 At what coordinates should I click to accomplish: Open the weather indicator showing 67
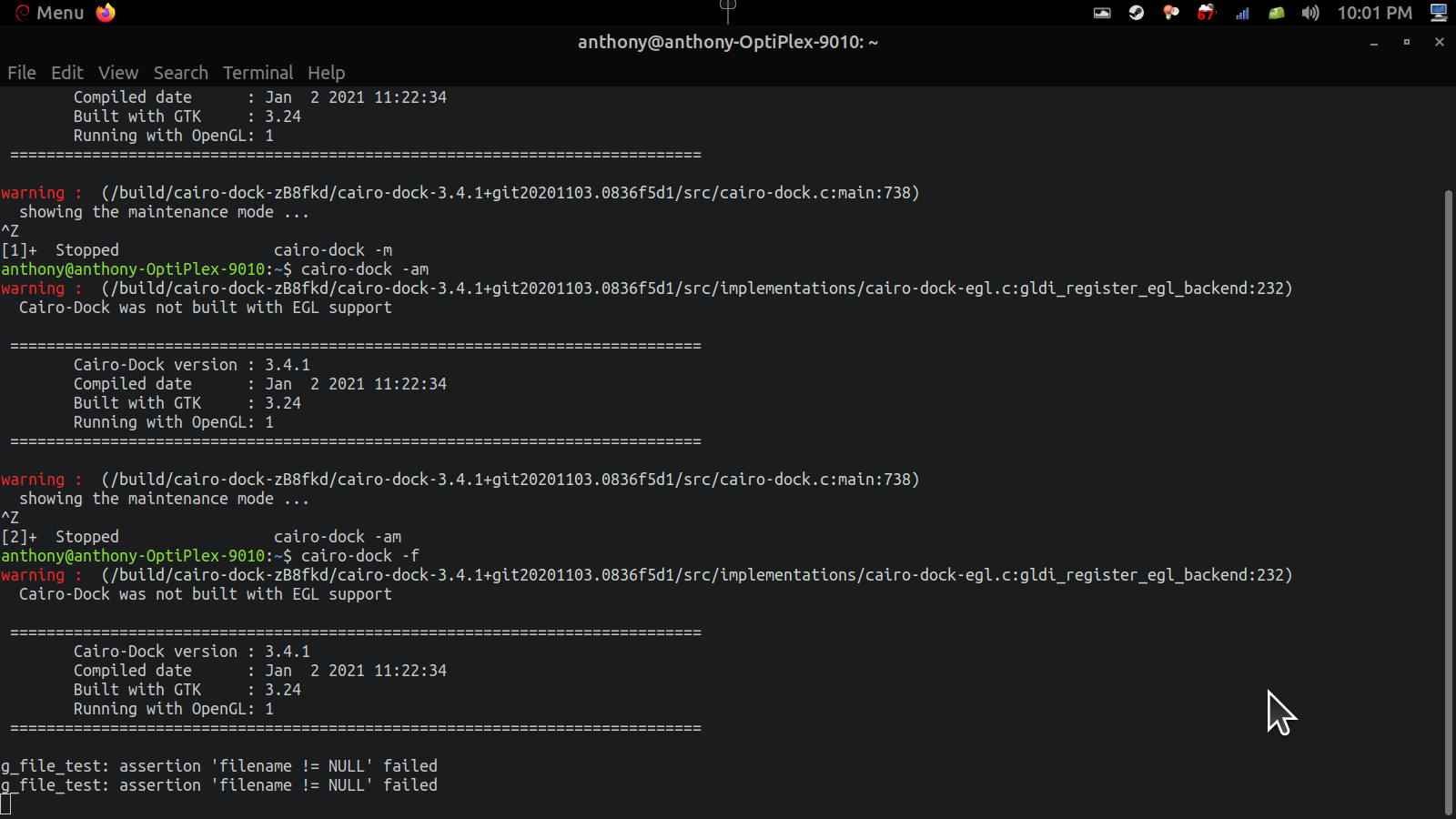(1207, 13)
